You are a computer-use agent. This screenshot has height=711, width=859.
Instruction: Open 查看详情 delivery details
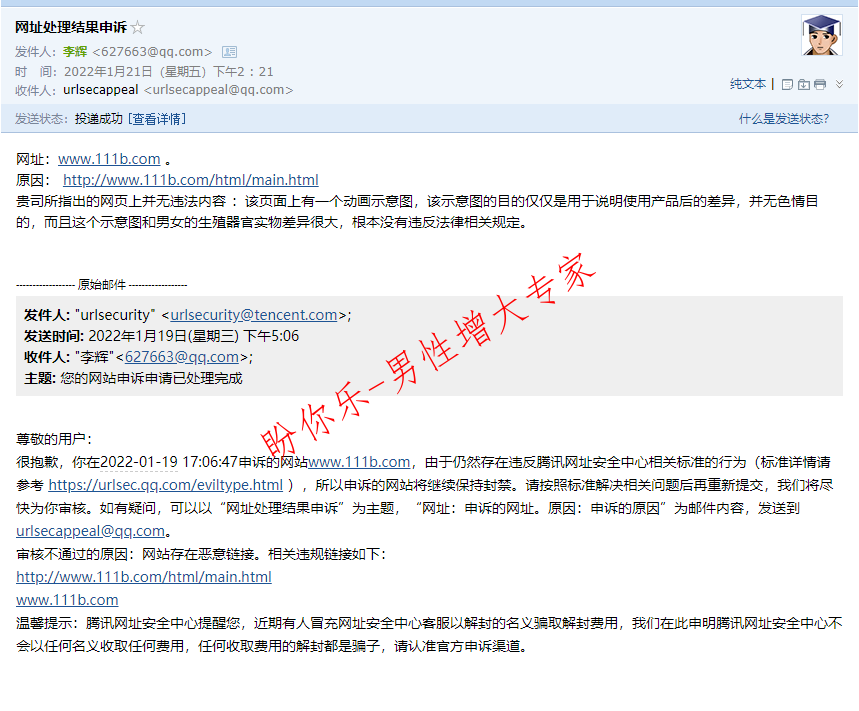(x=157, y=119)
